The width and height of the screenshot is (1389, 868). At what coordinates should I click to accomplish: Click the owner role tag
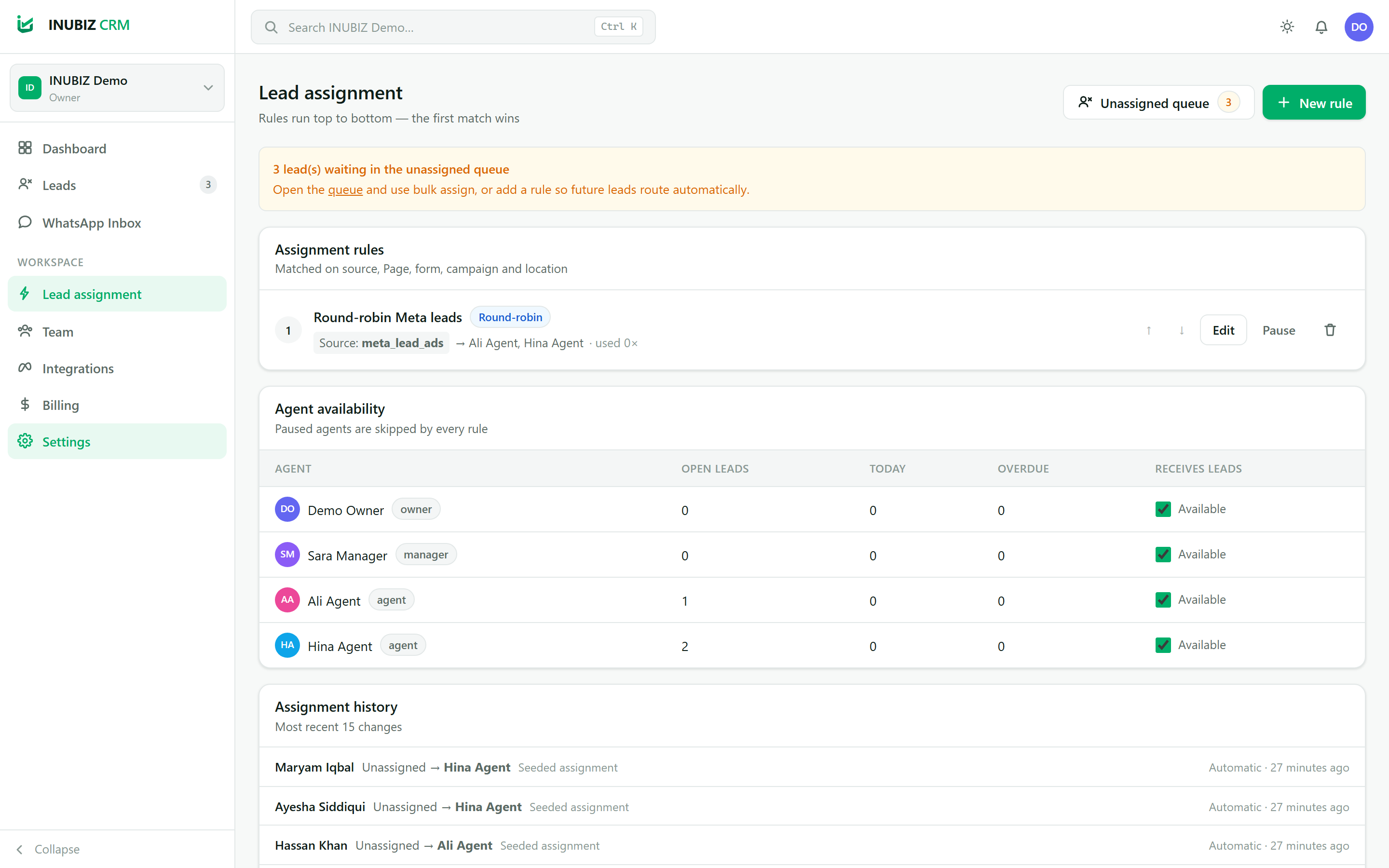click(x=416, y=509)
